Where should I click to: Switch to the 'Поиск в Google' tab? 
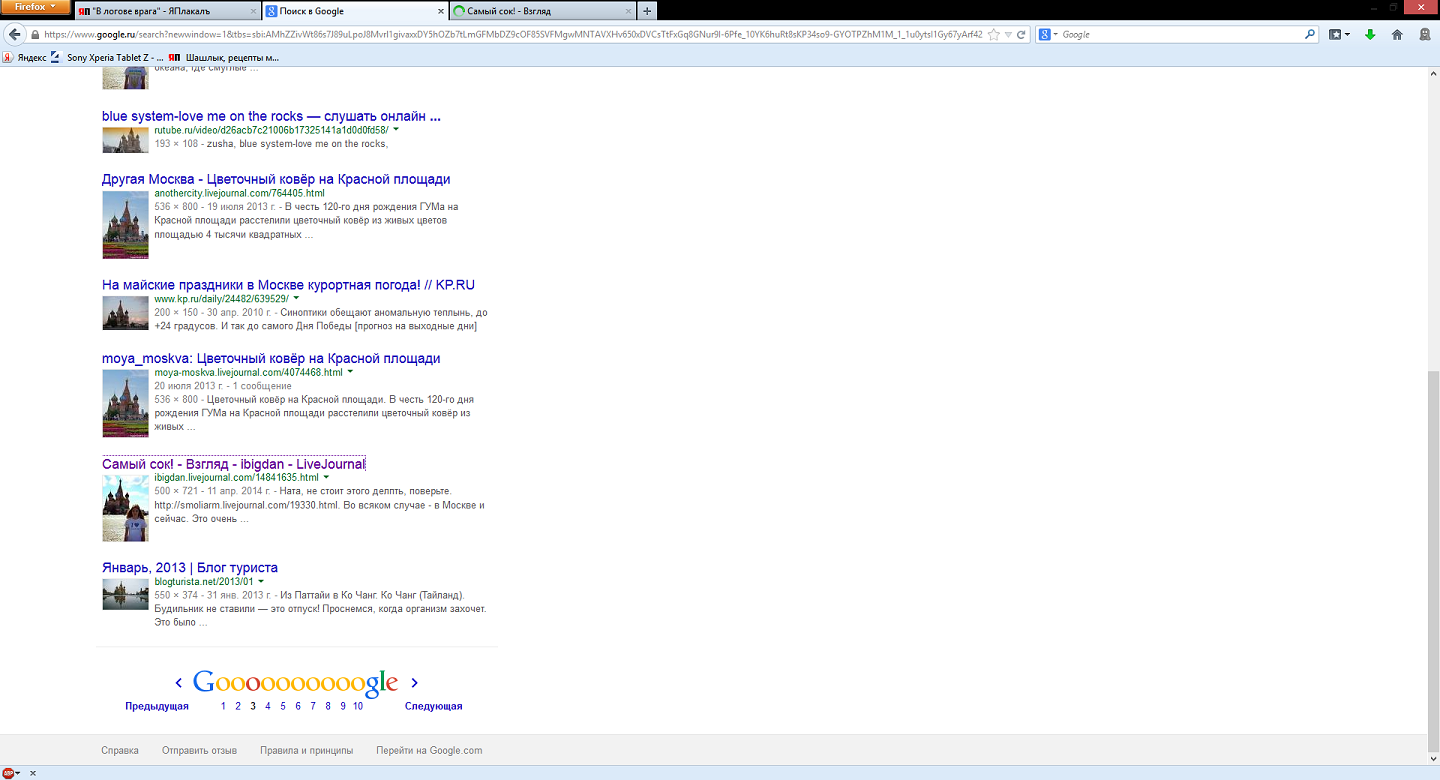pyautogui.click(x=355, y=11)
